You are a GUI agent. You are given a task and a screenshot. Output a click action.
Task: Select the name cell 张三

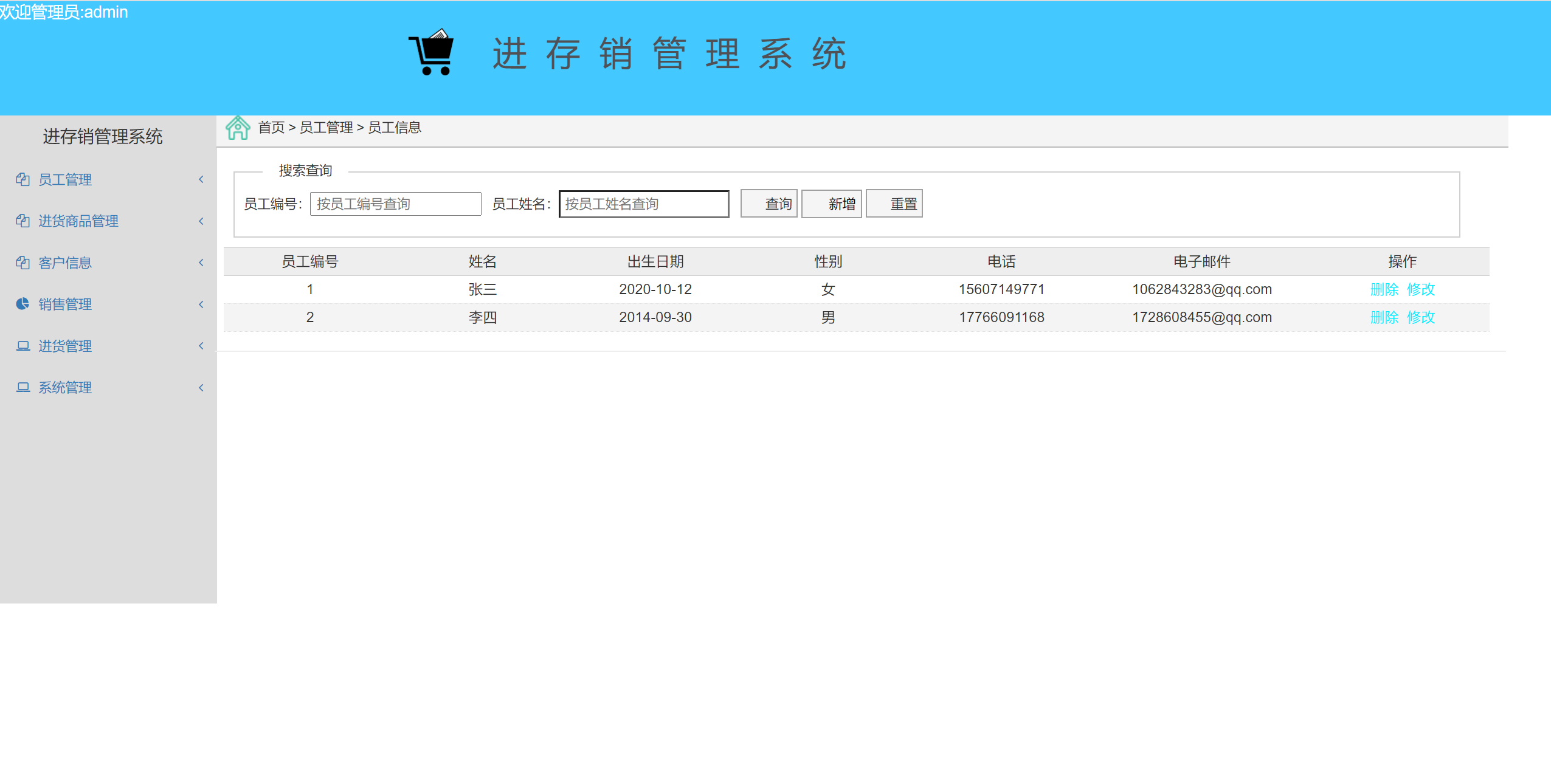(483, 289)
